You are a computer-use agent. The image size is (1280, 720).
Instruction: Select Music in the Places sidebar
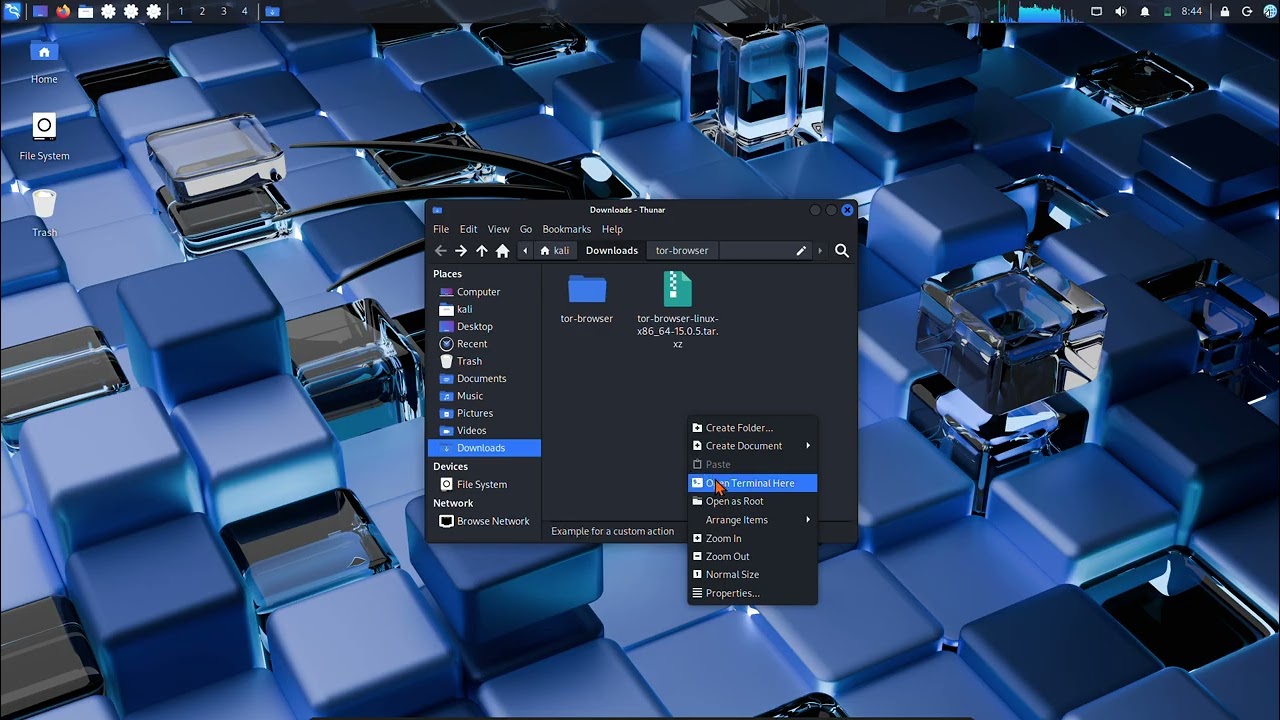(484, 396)
